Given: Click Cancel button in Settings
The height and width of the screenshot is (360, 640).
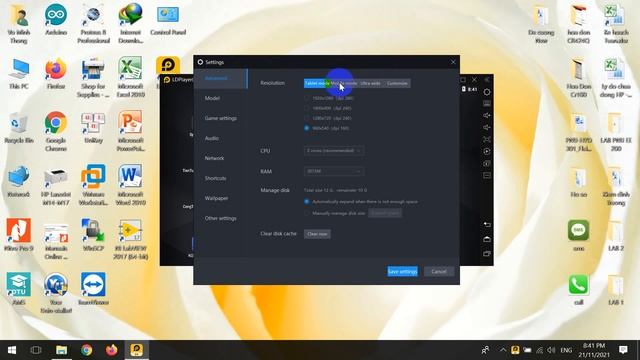Looking at the screenshot, I should [x=439, y=271].
